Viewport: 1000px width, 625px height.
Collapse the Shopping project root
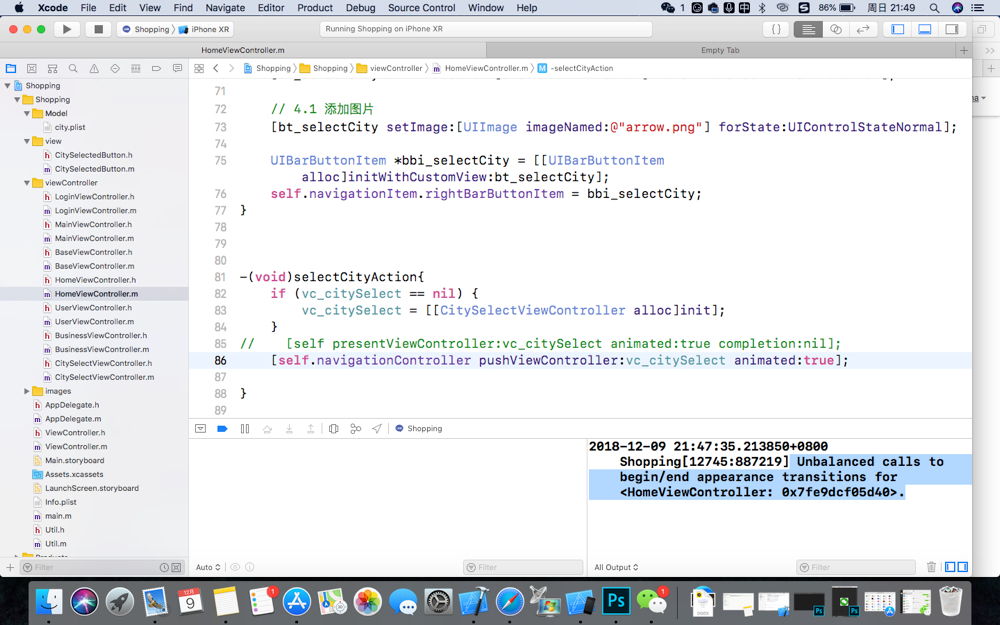click(8, 85)
